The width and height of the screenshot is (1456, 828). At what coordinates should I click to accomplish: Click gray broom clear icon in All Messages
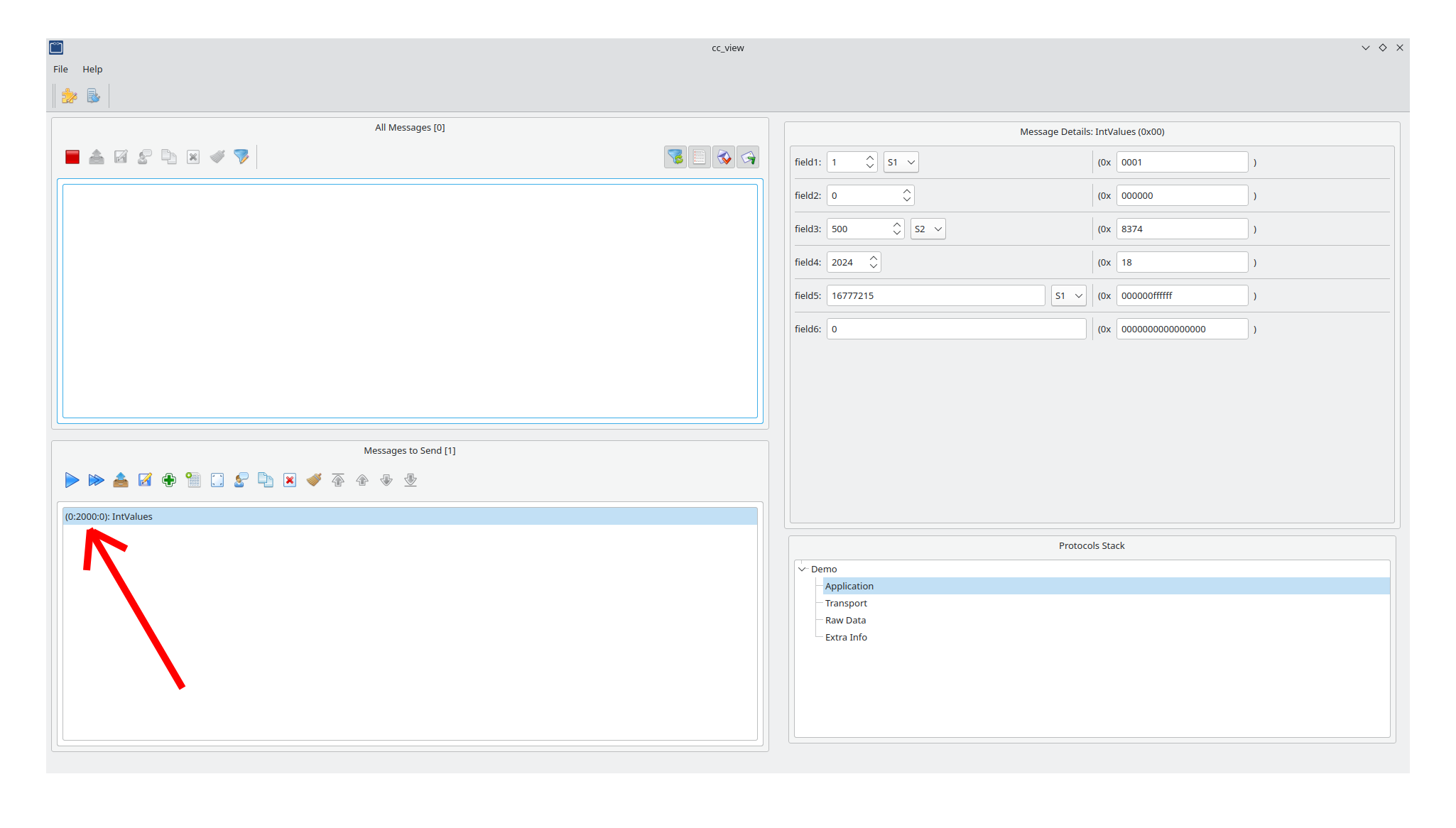click(217, 157)
